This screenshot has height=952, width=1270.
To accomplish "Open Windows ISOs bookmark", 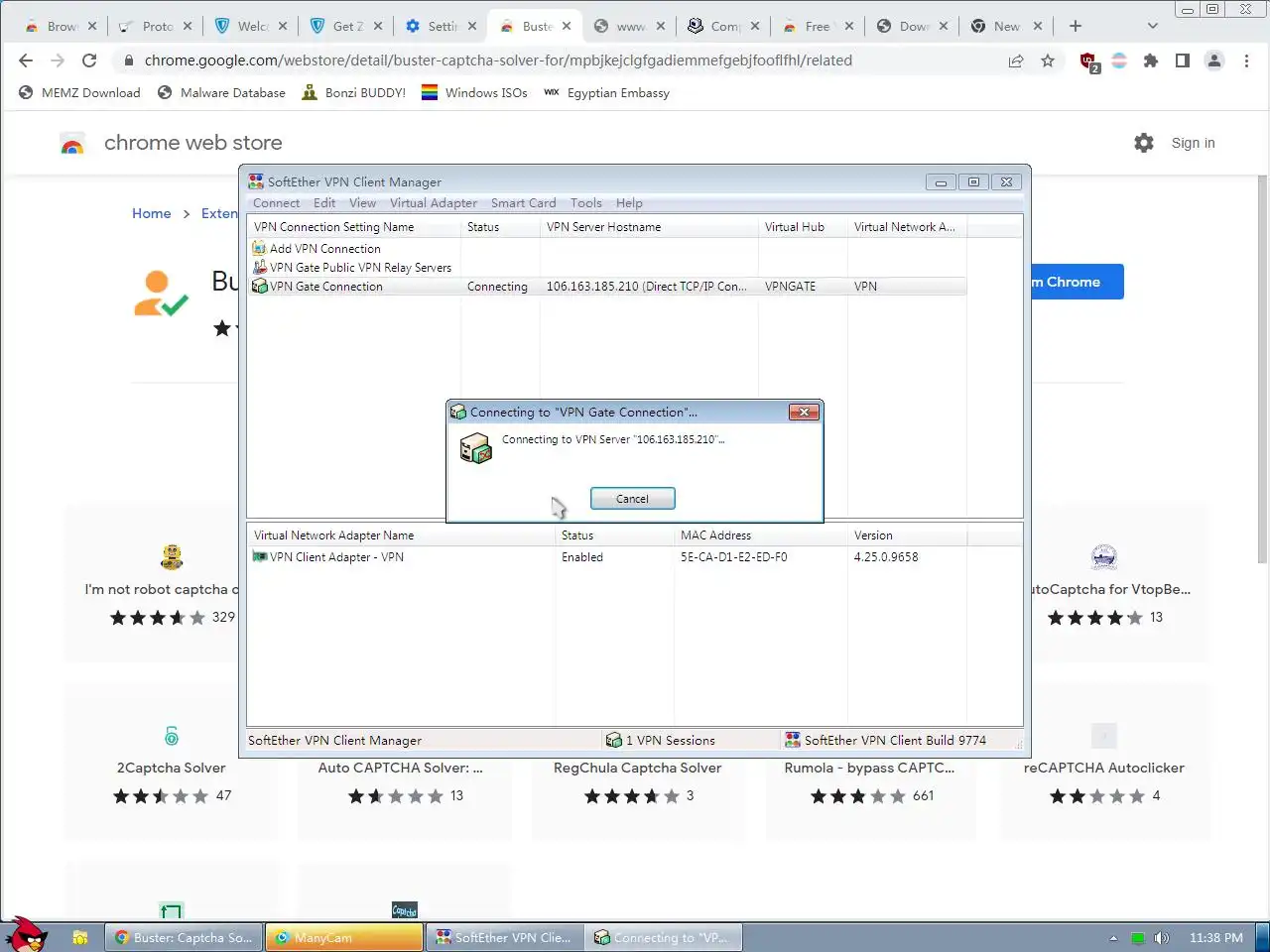I will (x=474, y=93).
